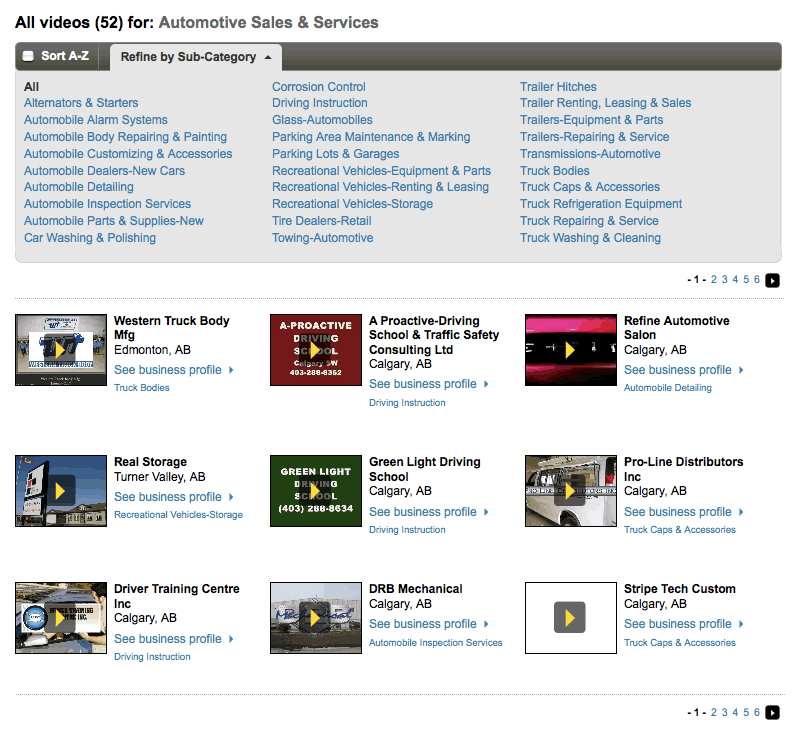Filter by Trailer Renting, Leasing & Sales
This screenshot has width=793, height=731.
[x=605, y=103]
